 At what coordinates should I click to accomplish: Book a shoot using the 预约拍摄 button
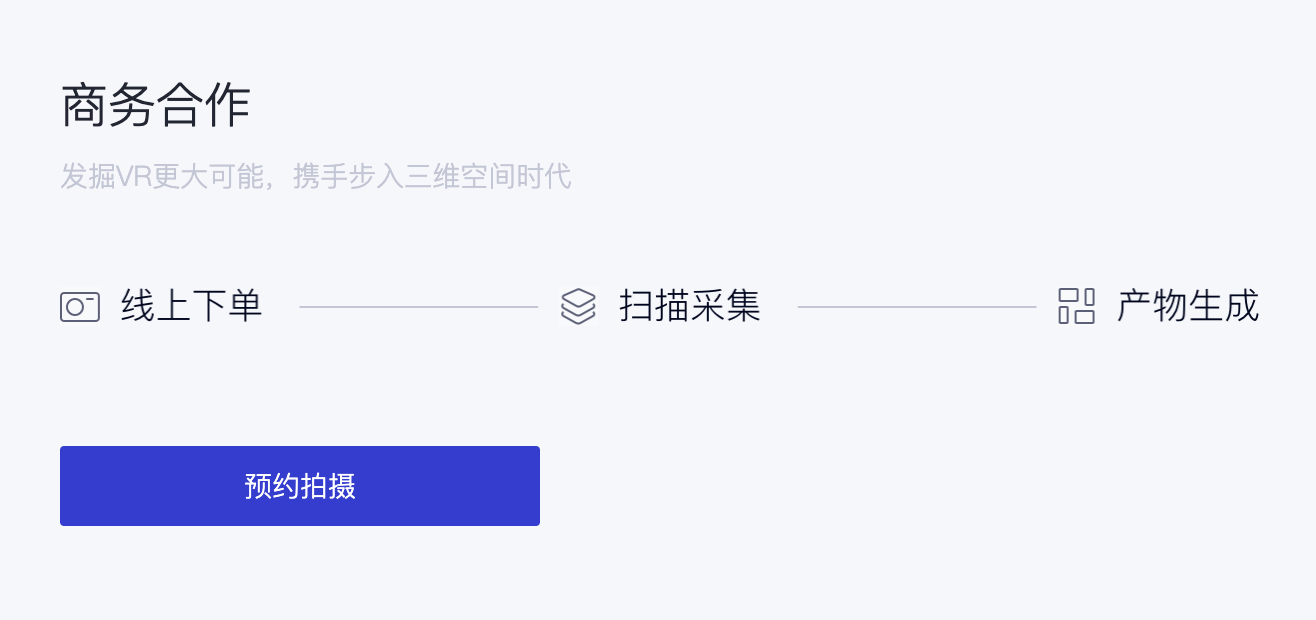[x=300, y=486]
